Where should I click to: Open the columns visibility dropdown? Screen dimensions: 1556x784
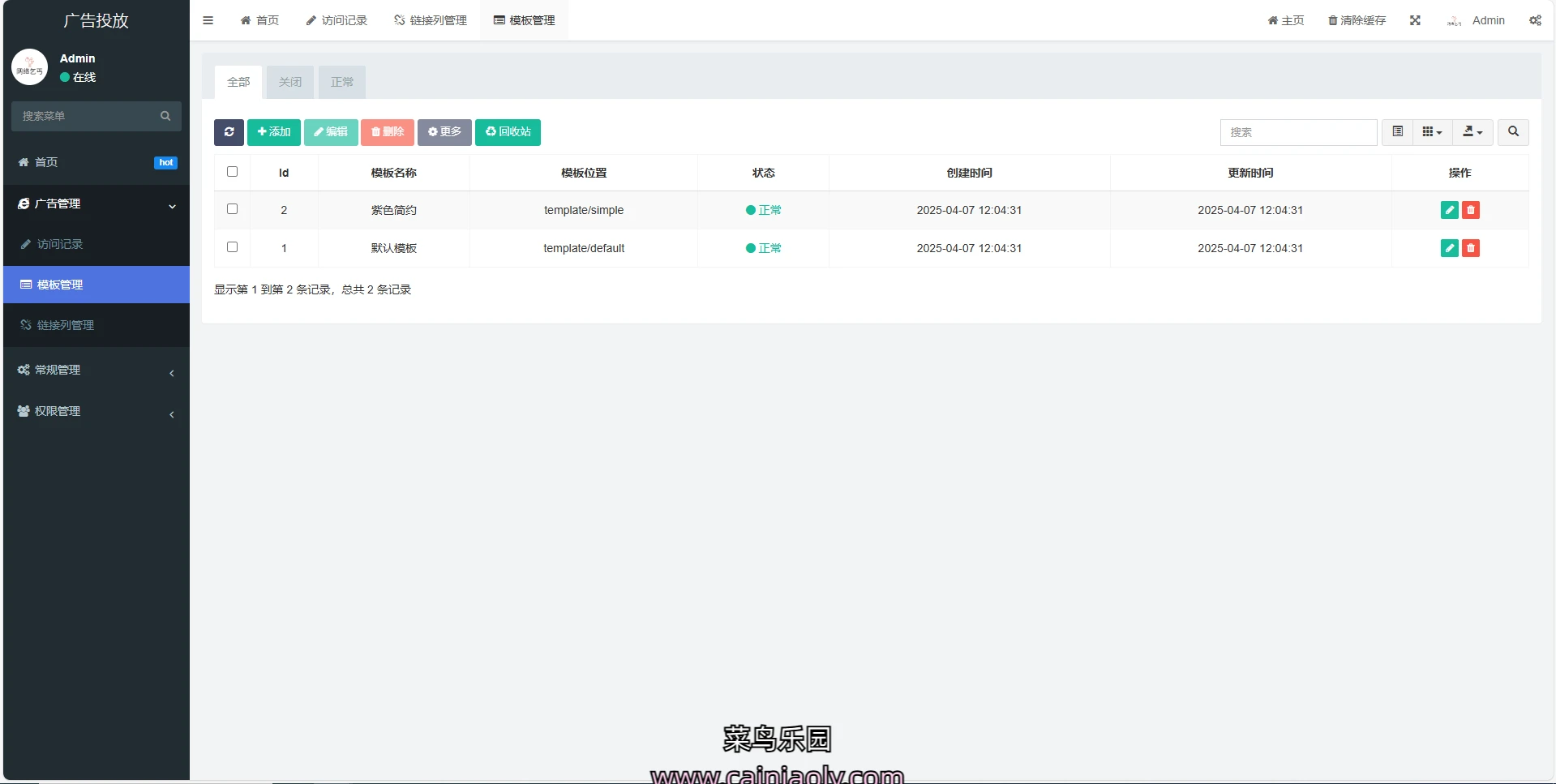(1432, 132)
